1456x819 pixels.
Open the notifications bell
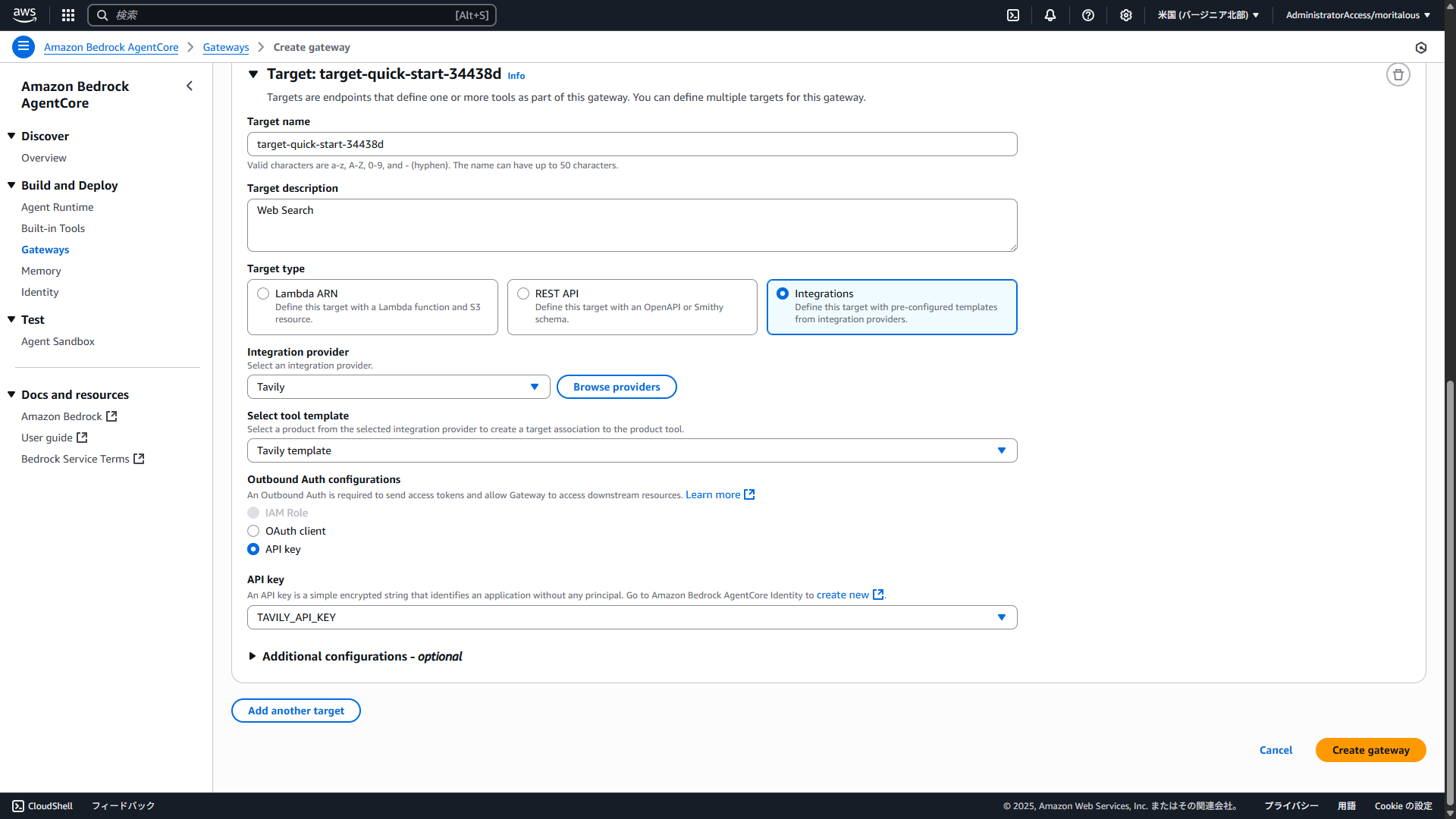tap(1050, 15)
